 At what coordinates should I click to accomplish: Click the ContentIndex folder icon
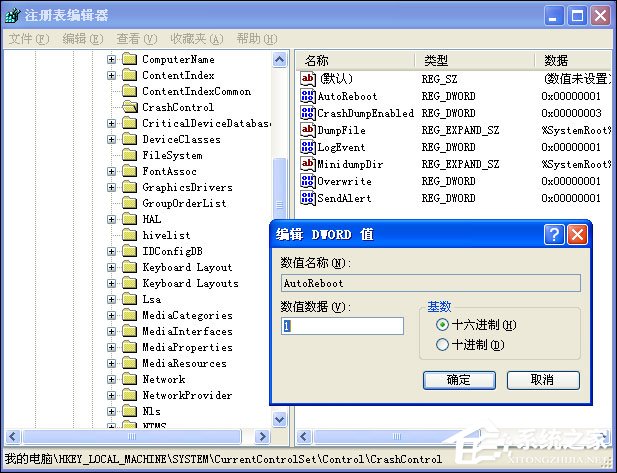(x=129, y=75)
